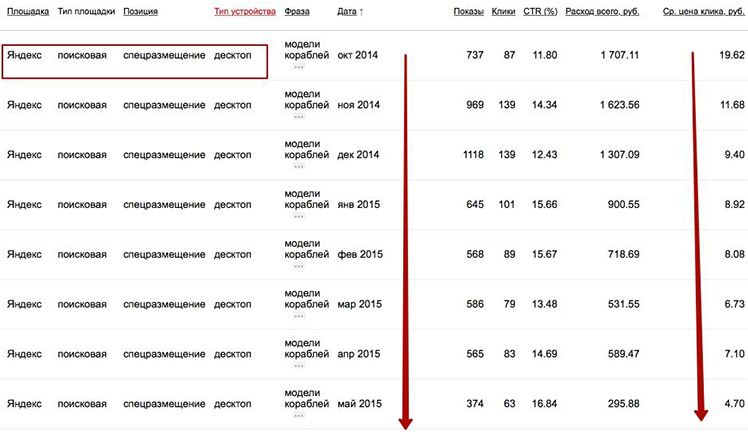Click average click price 8.08
This screenshot has width=748, height=438.
pyautogui.click(x=735, y=254)
